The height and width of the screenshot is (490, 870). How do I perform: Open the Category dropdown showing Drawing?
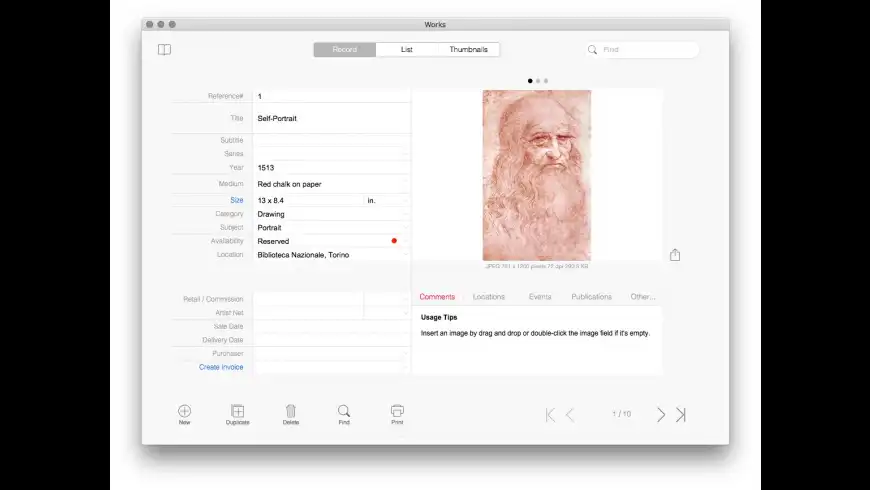pos(331,214)
